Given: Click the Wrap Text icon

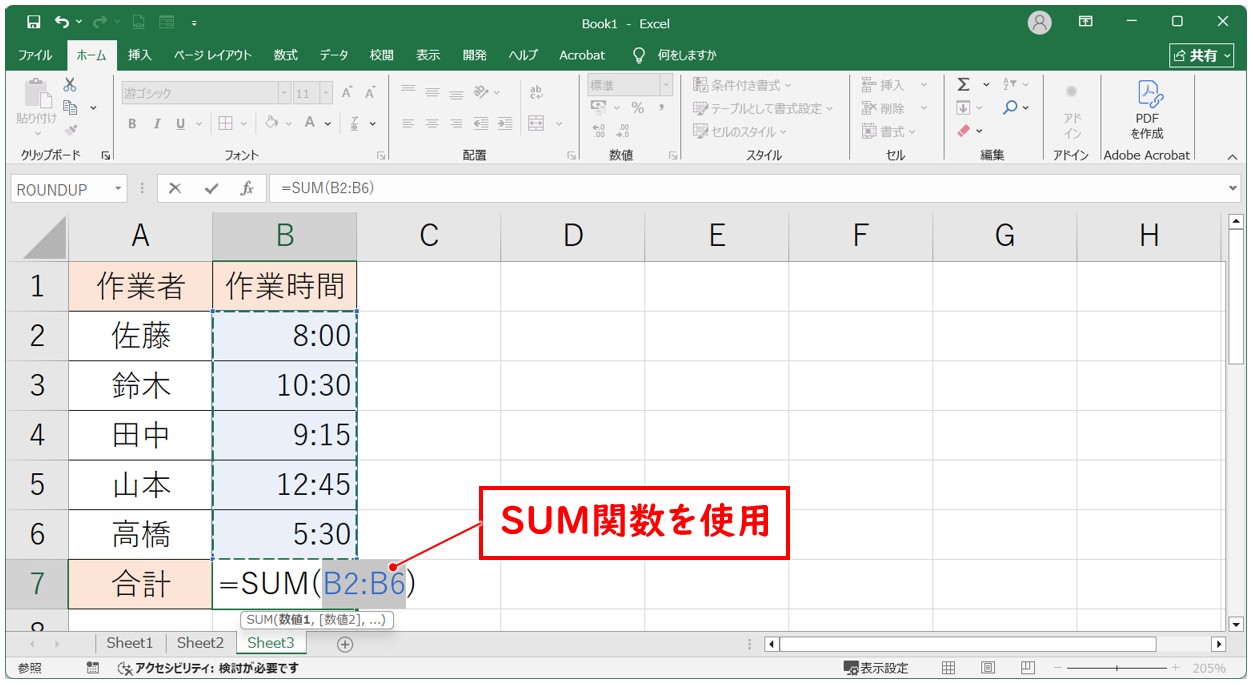Looking at the screenshot, I should click(x=536, y=93).
